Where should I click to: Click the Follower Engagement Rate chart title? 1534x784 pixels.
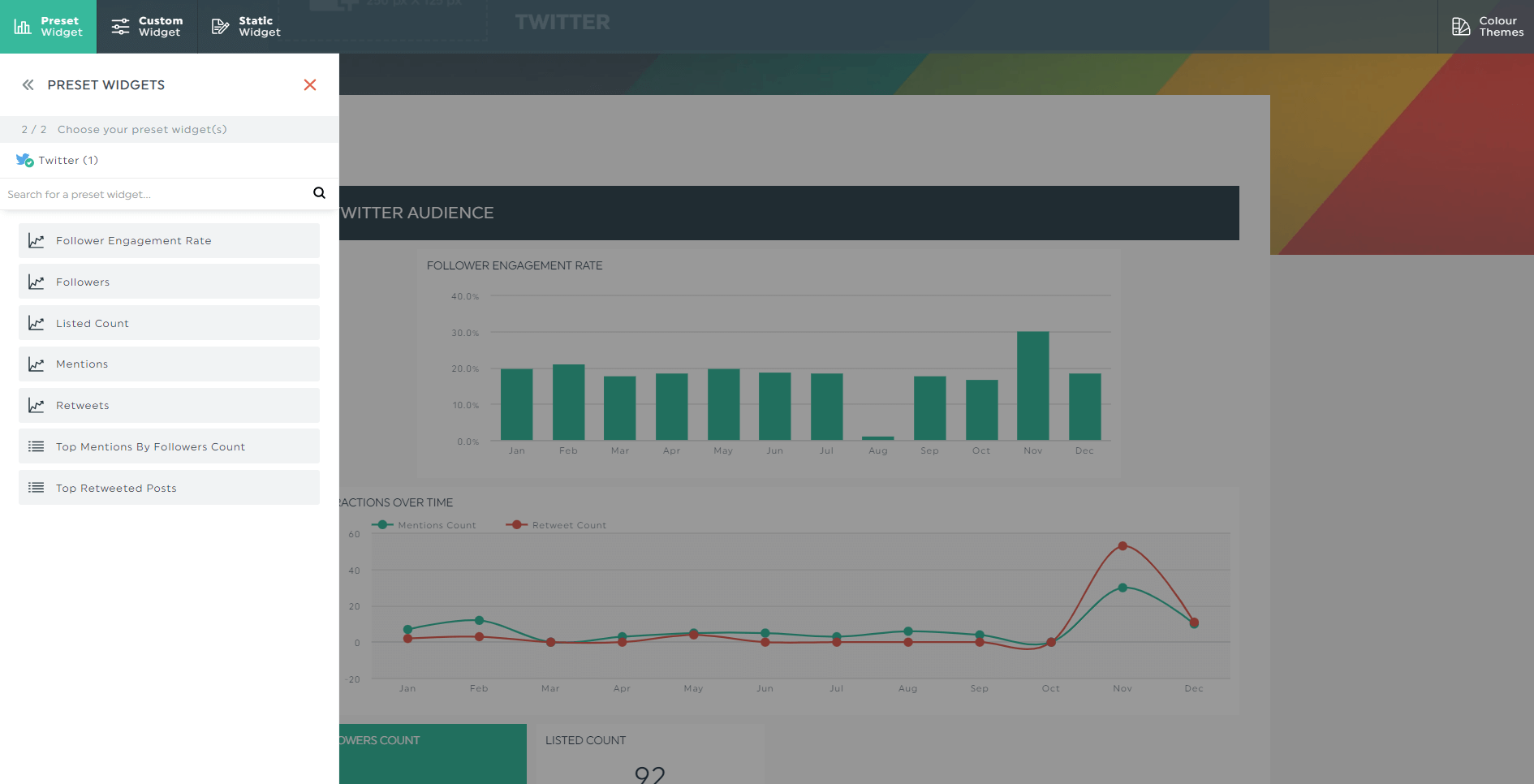(515, 265)
